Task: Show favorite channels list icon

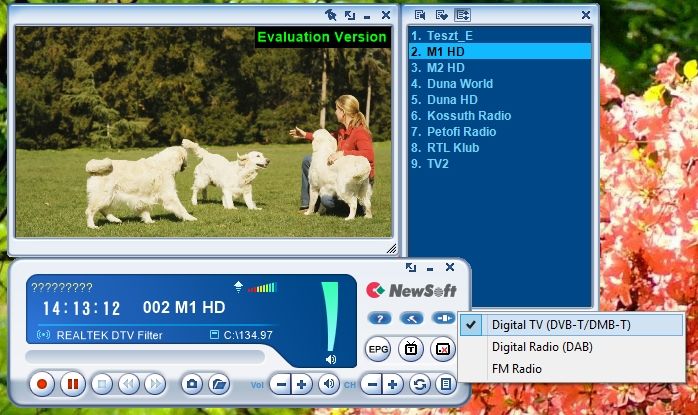Action: (x=441, y=15)
